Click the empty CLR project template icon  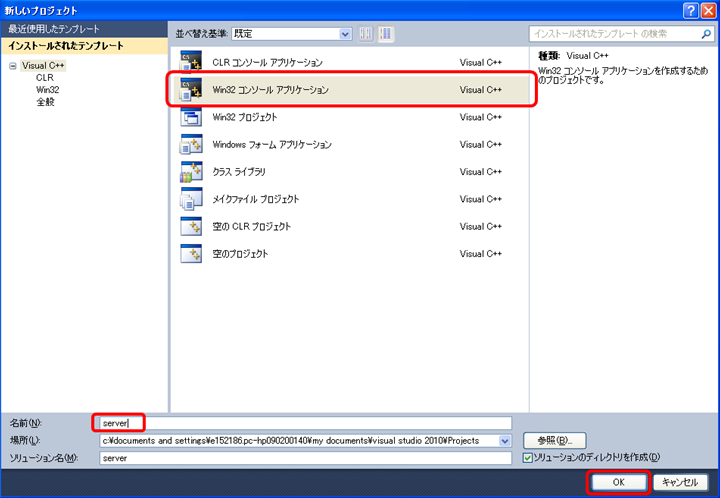(191, 226)
